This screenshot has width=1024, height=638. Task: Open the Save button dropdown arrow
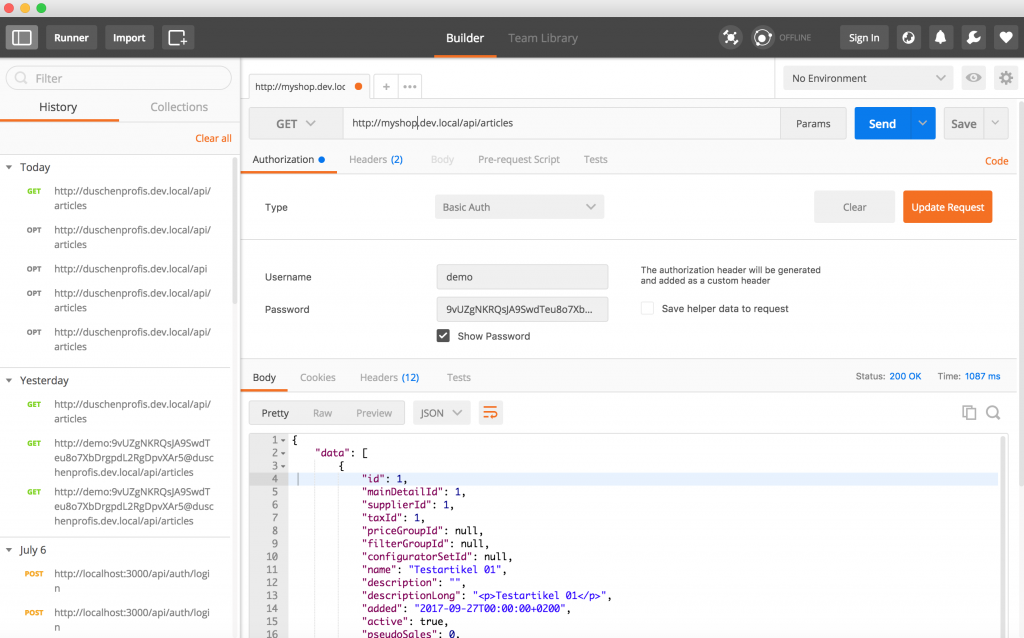pyautogui.click(x=995, y=123)
